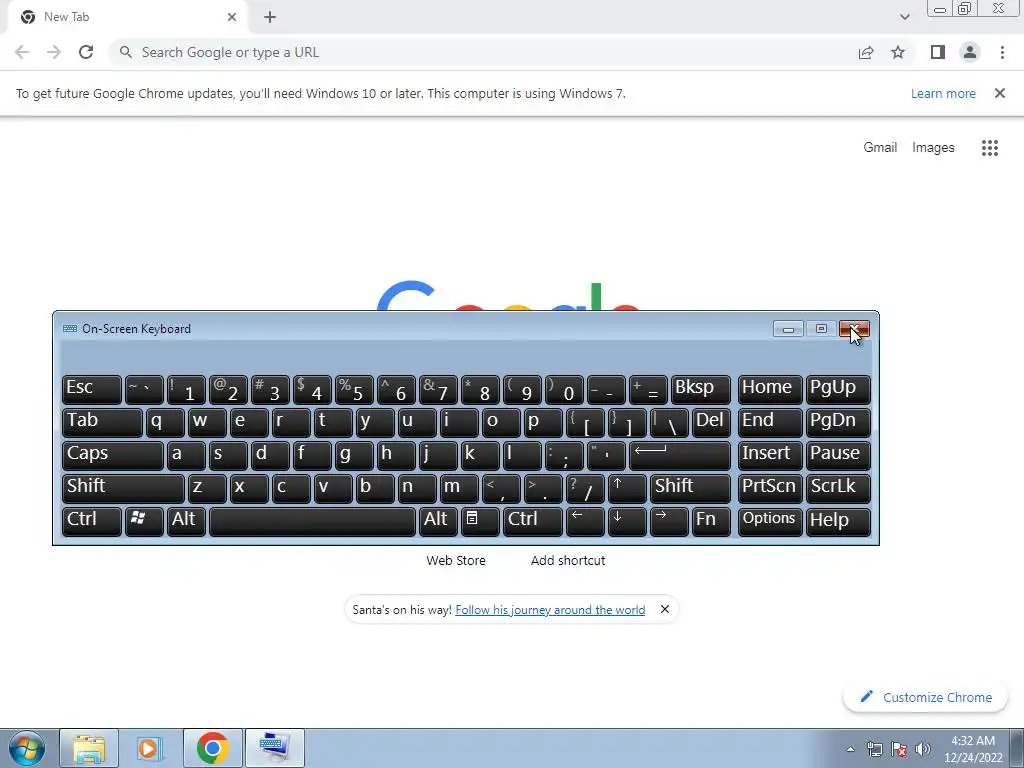Click Customize Chrome button
This screenshot has height=768, width=1024.
click(925, 697)
